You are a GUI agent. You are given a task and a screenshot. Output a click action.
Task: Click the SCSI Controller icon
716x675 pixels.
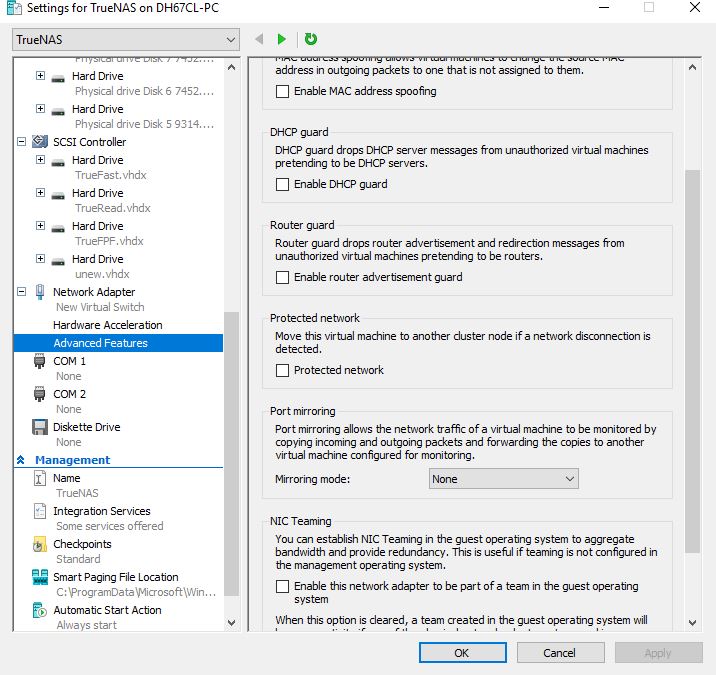coord(40,142)
